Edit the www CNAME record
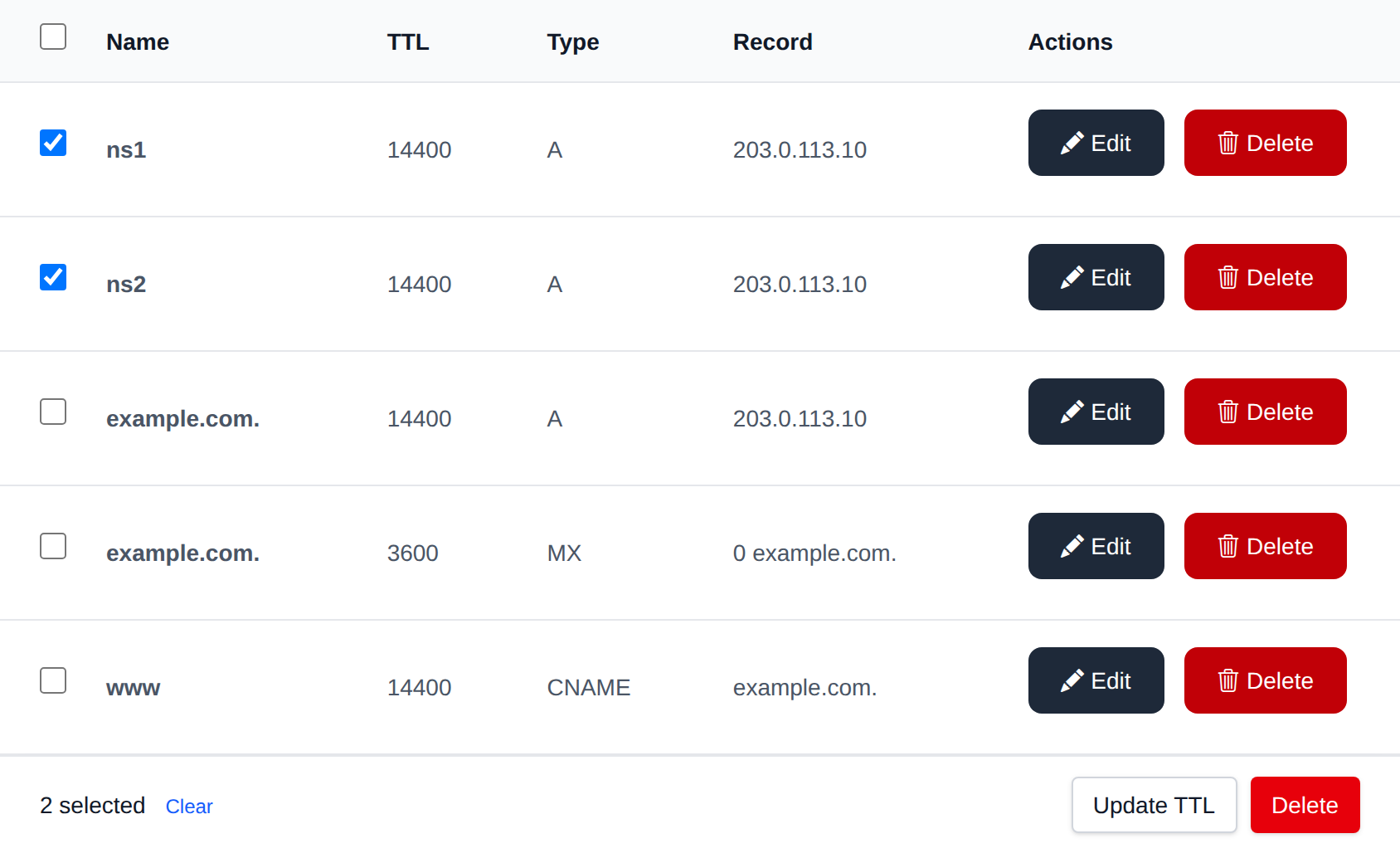 coord(1096,680)
